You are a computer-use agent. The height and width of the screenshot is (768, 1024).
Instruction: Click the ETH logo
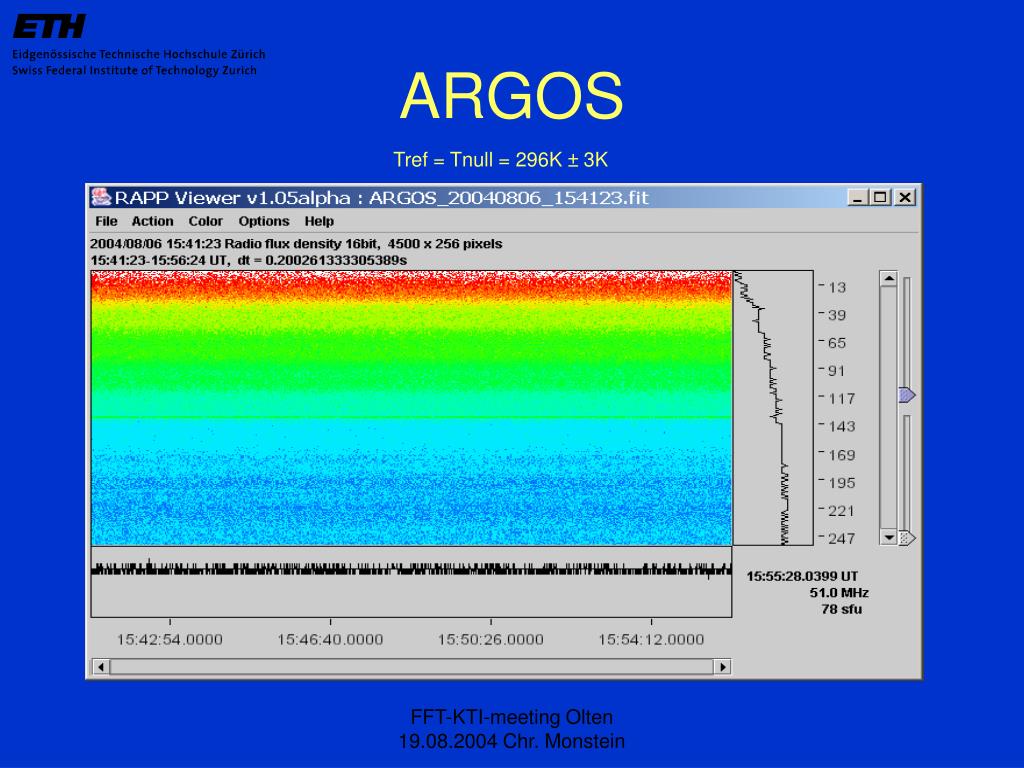(x=49, y=27)
